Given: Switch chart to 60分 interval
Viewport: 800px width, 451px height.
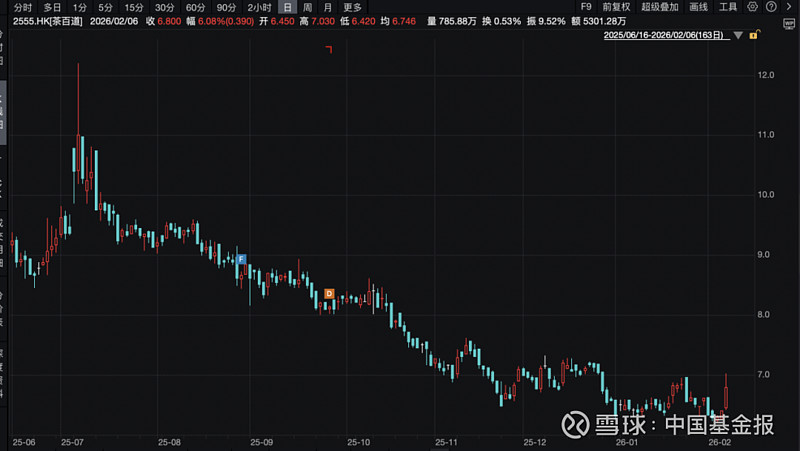Looking at the screenshot, I should (x=195, y=7).
